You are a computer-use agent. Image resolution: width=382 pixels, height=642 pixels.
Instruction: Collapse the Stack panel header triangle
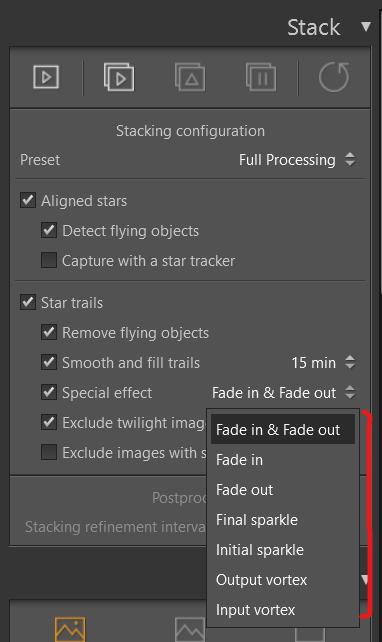[366, 27]
